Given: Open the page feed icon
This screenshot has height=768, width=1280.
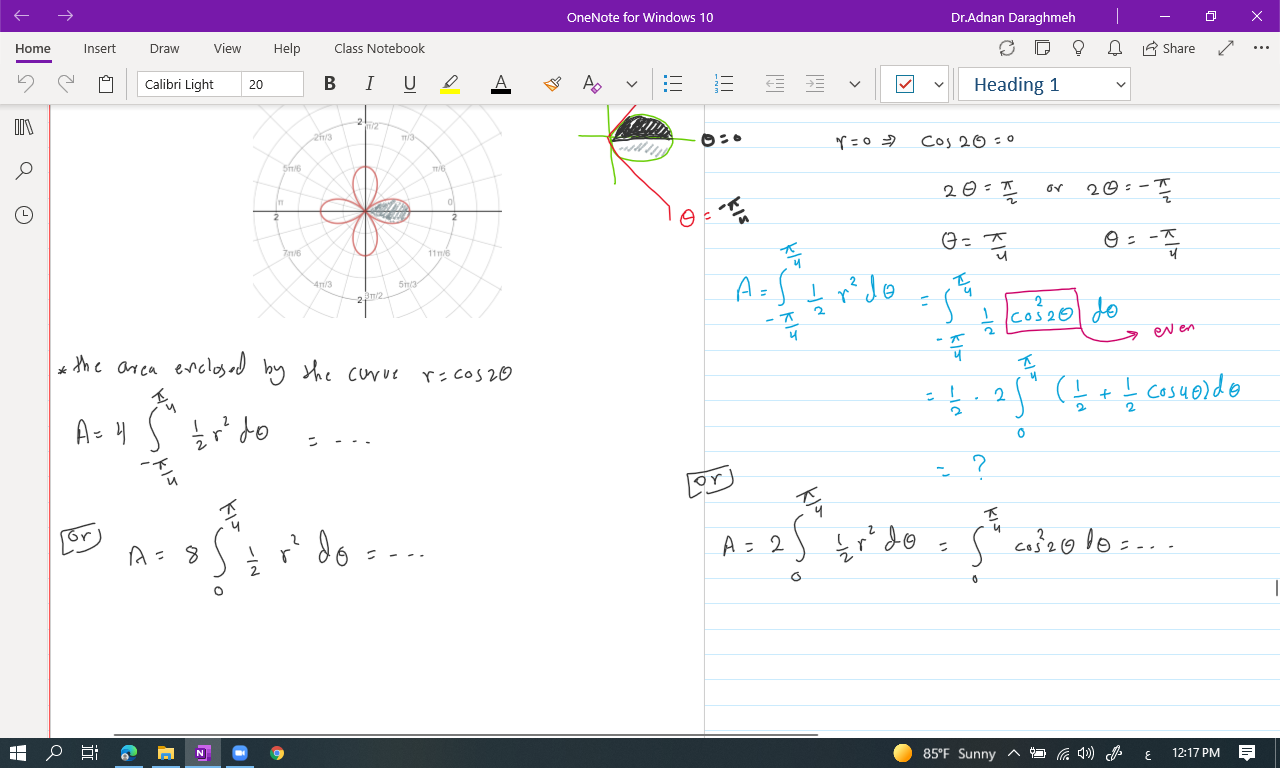Looking at the screenshot, I should [1043, 48].
